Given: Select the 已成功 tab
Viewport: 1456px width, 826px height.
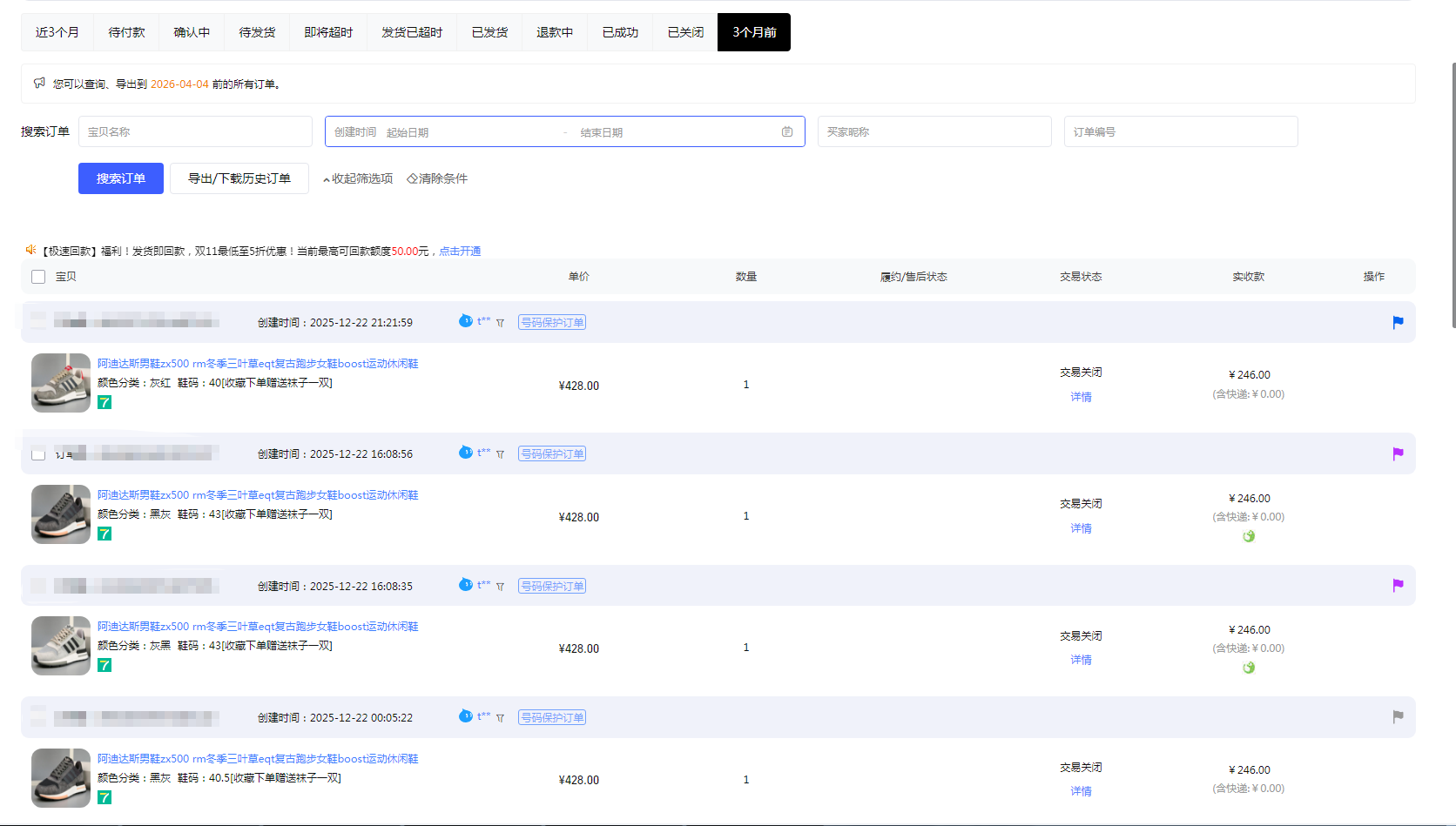Looking at the screenshot, I should click(620, 32).
